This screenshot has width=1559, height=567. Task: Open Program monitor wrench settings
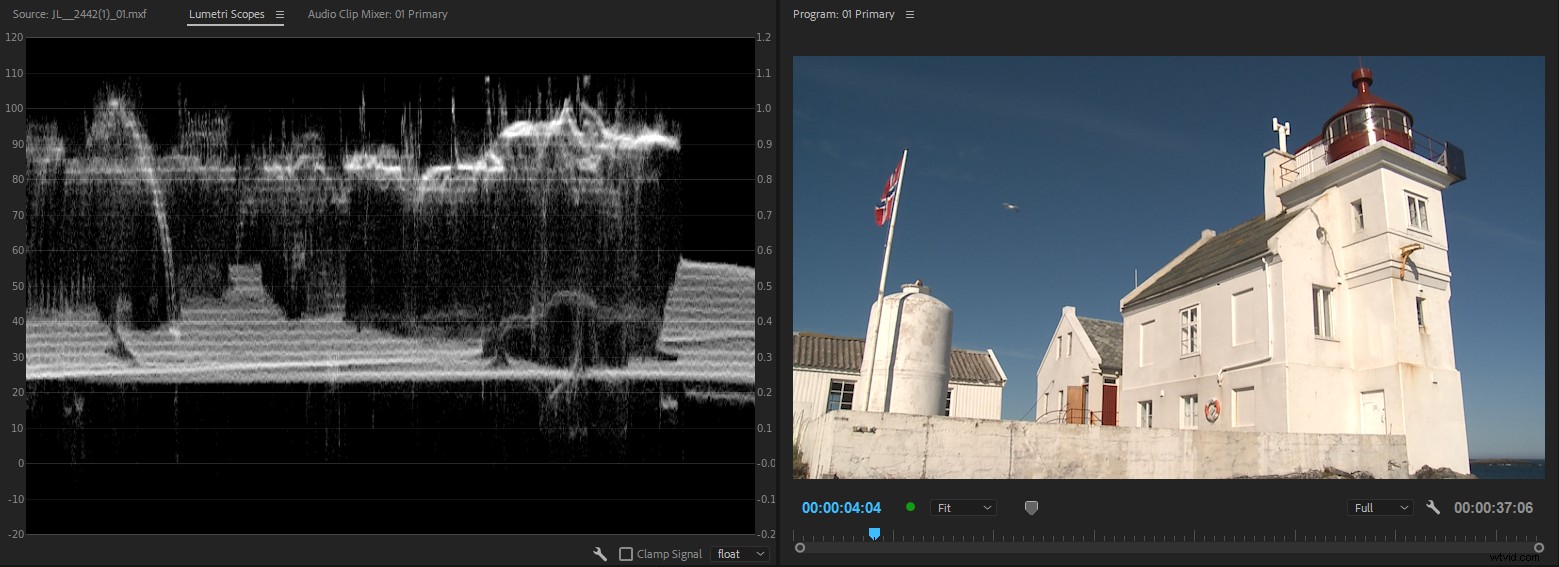[1433, 508]
